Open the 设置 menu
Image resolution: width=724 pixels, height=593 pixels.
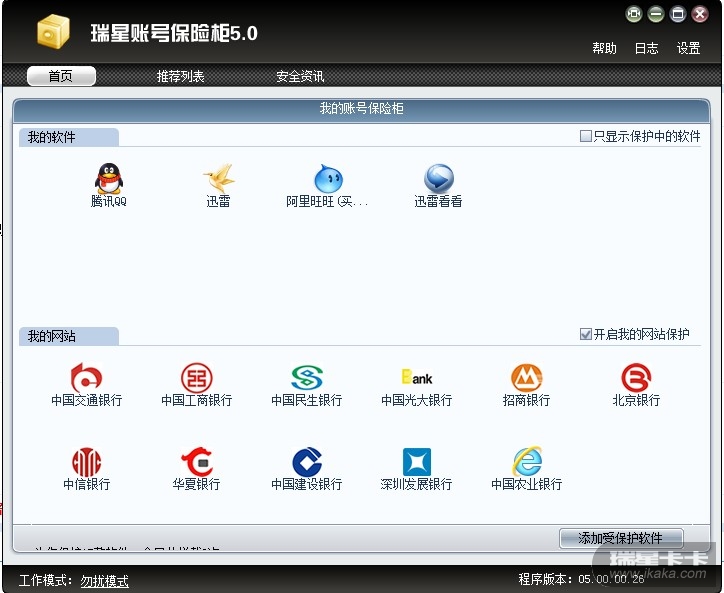click(688, 48)
